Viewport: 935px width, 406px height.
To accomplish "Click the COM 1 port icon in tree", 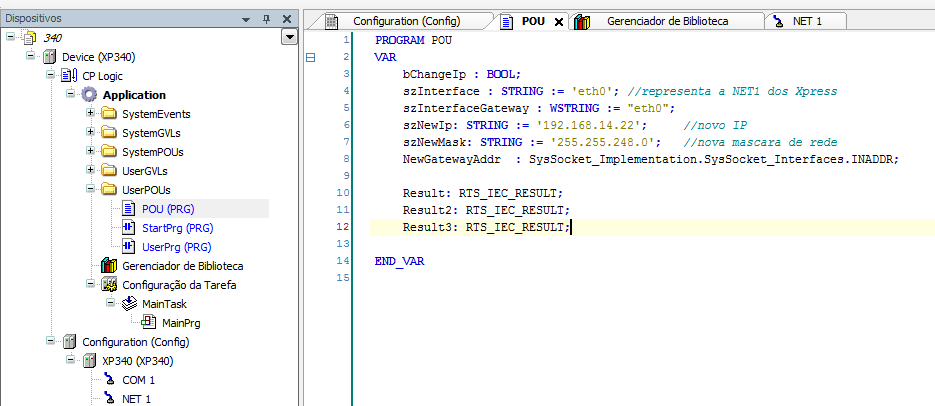I will click(109, 380).
